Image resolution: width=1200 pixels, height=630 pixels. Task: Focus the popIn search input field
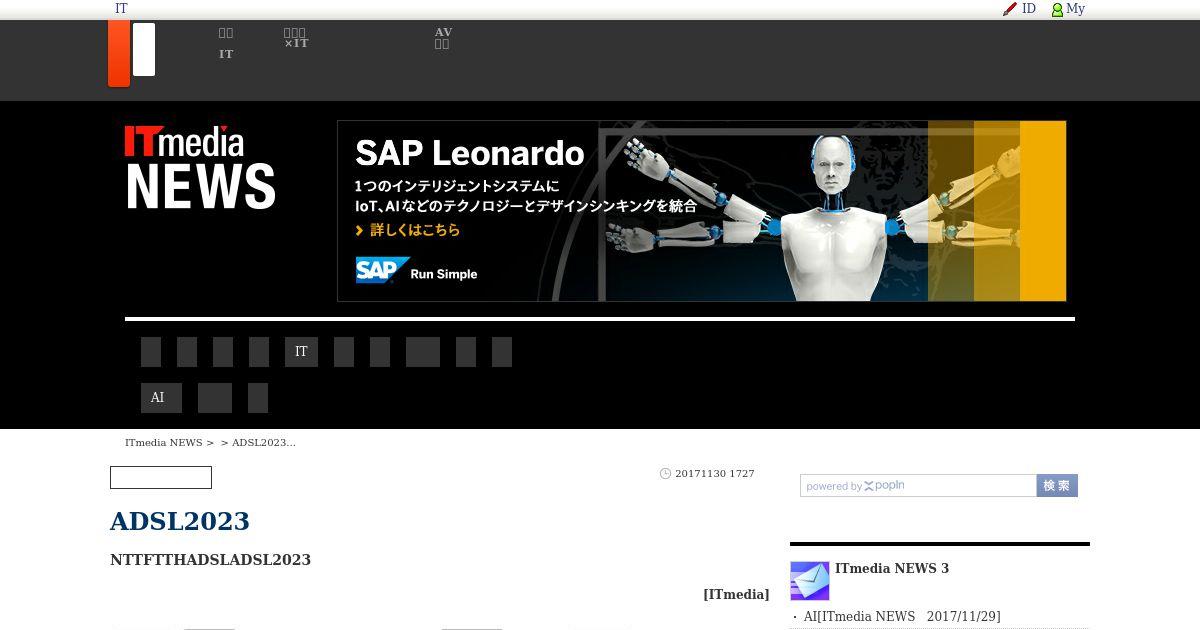pos(918,486)
